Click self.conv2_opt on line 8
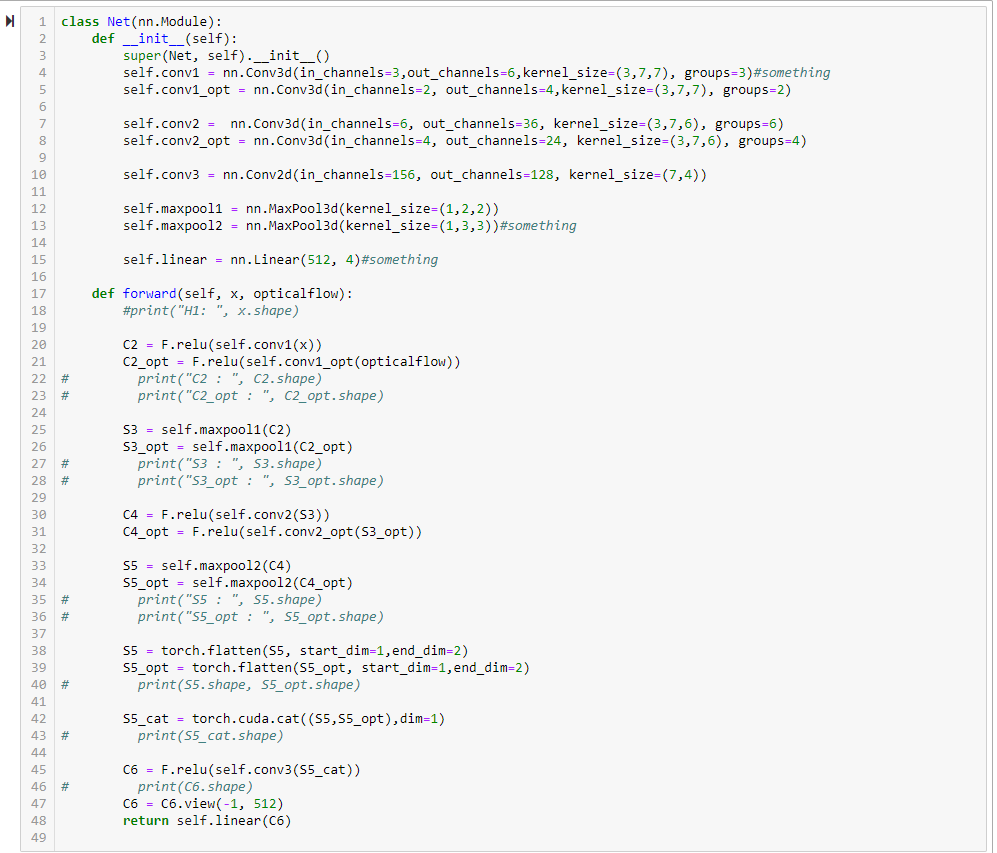Viewport: 997px width, 853px height. (x=172, y=141)
